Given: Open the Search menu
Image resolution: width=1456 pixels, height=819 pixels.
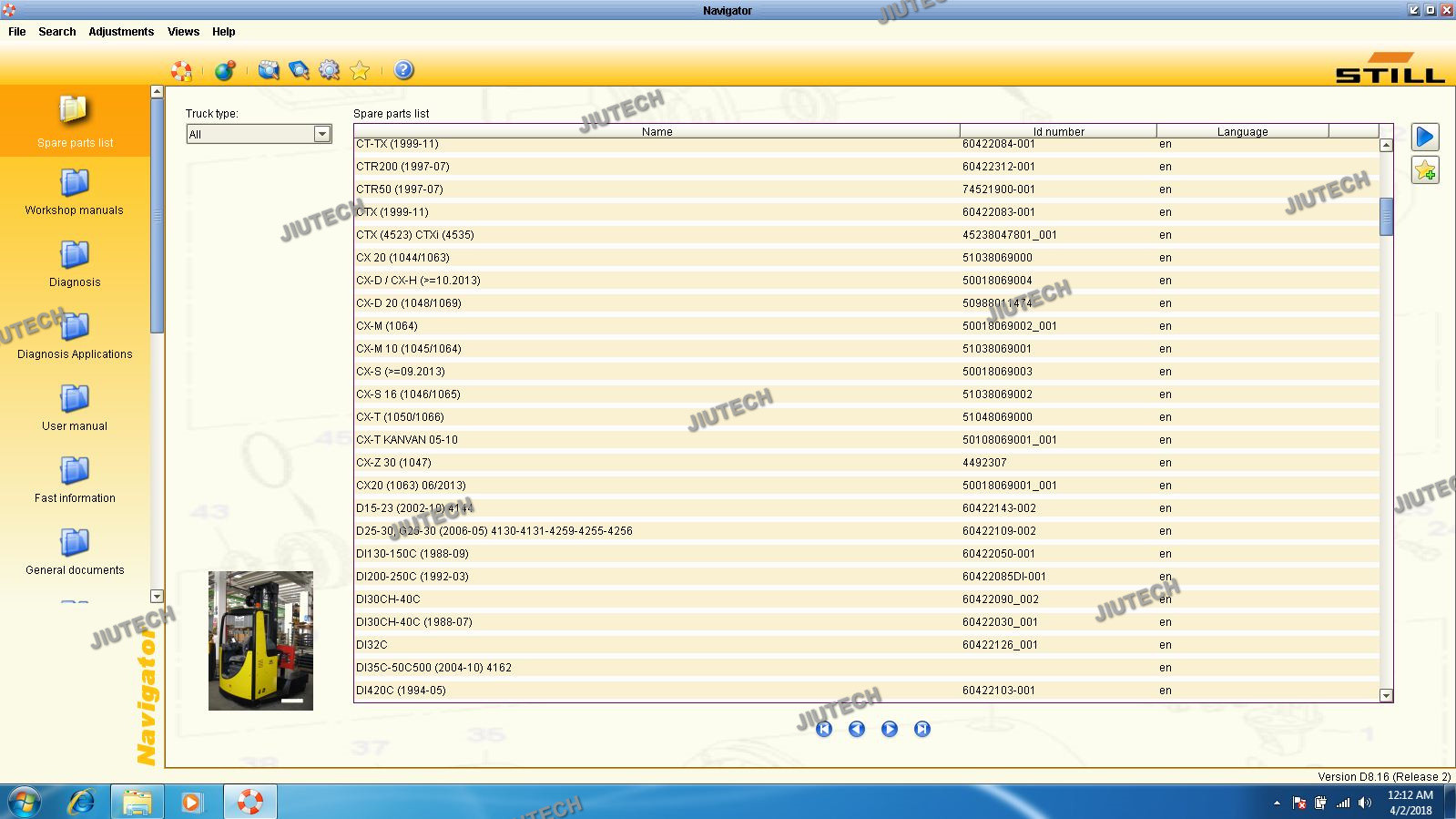Looking at the screenshot, I should point(57,31).
